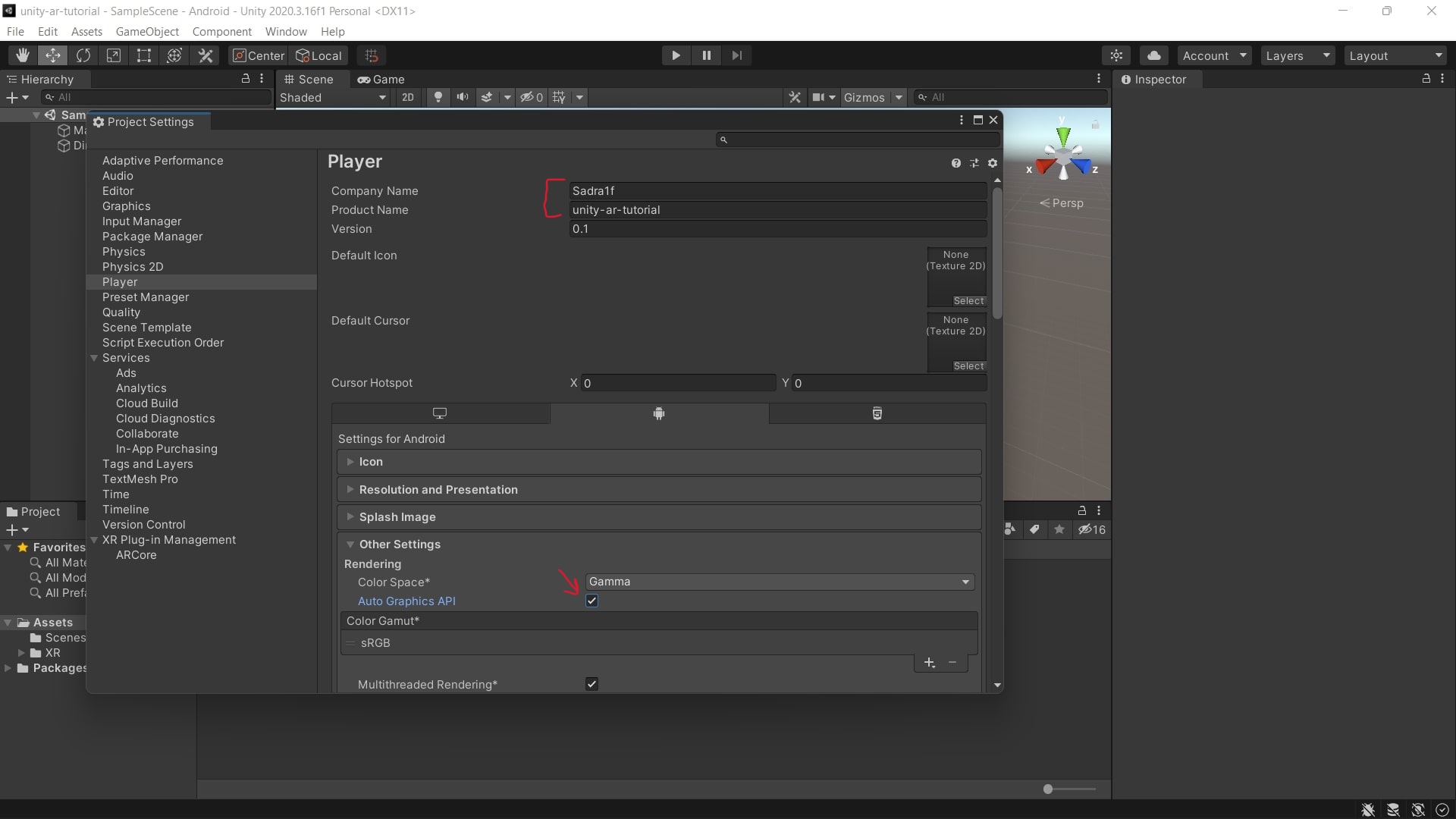The width and height of the screenshot is (1456, 819).
Task: Toggle scene effects icon
Action: tap(488, 97)
